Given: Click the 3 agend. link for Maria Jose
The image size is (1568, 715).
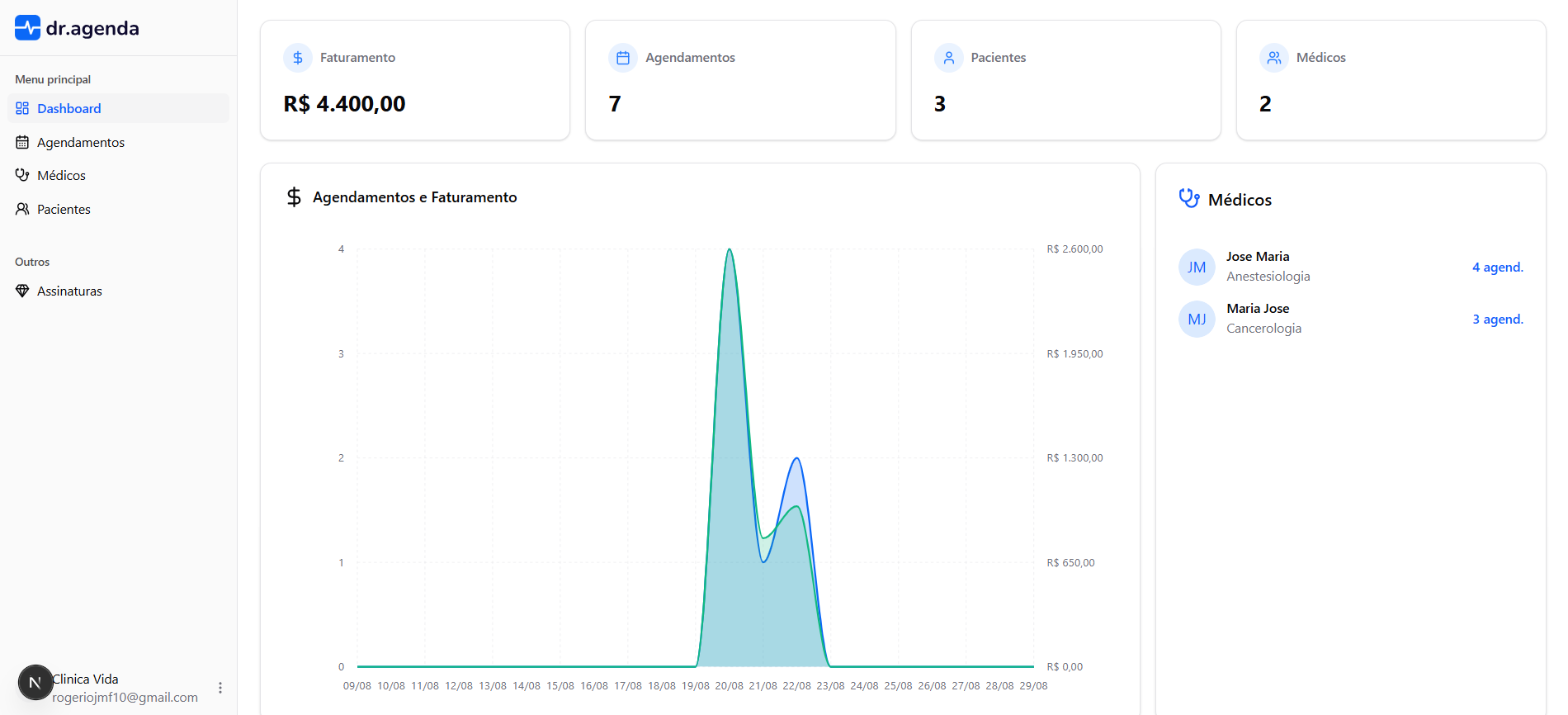Looking at the screenshot, I should pos(1497,320).
